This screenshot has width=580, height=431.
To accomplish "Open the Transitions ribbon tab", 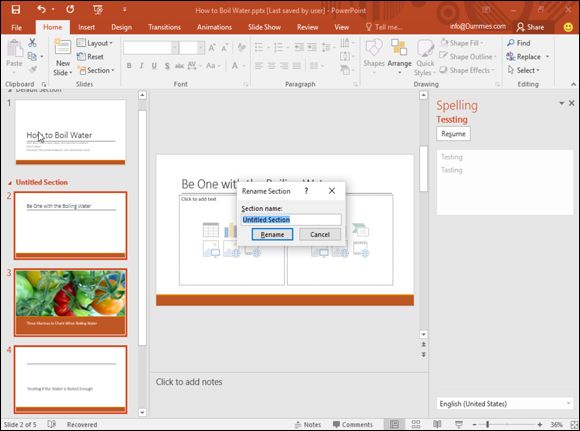I will pos(164,27).
